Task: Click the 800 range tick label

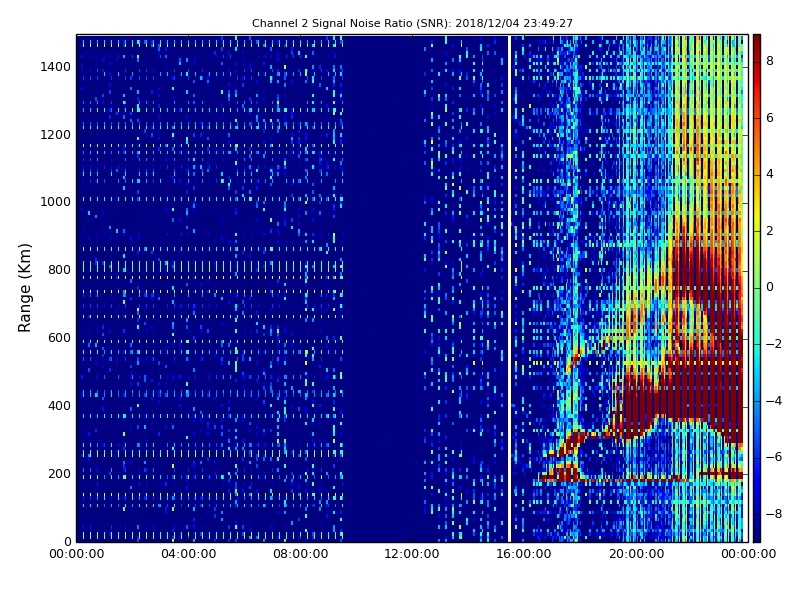Action: pos(59,270)
